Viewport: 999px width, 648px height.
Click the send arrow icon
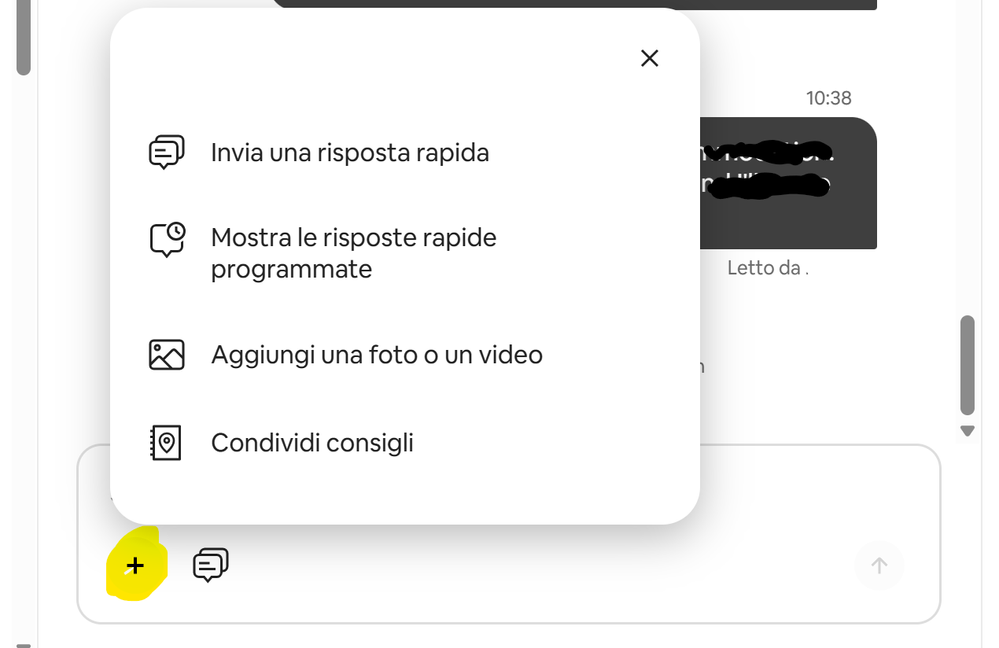click(878, 565)
